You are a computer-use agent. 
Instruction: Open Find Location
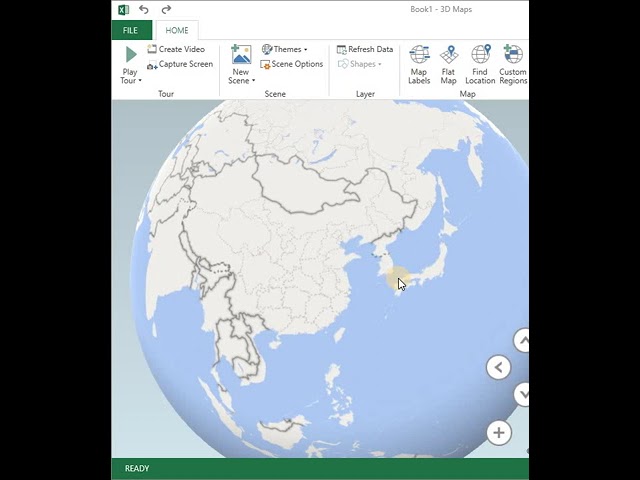point(480,64)
